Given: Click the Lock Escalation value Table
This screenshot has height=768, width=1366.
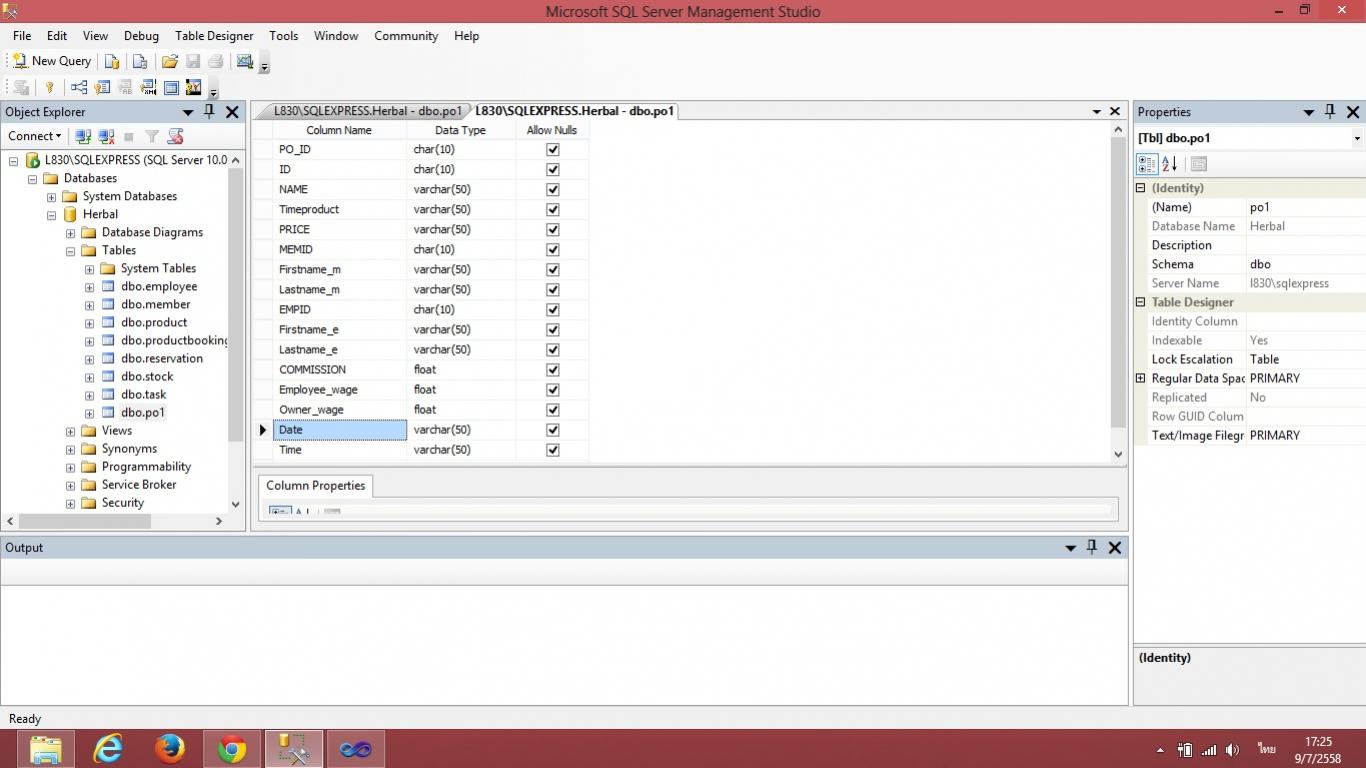Looking at the screenshot, I should pyautogui.click(x=1305, y=360).
